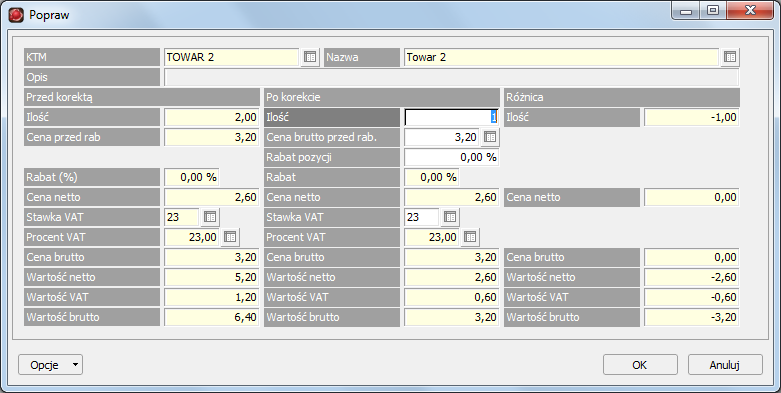Screen dimensions: 781x393
Task: Click the Przed korektą Stawka VAT field
Action: pyautogui.click(x=182, y=217)
